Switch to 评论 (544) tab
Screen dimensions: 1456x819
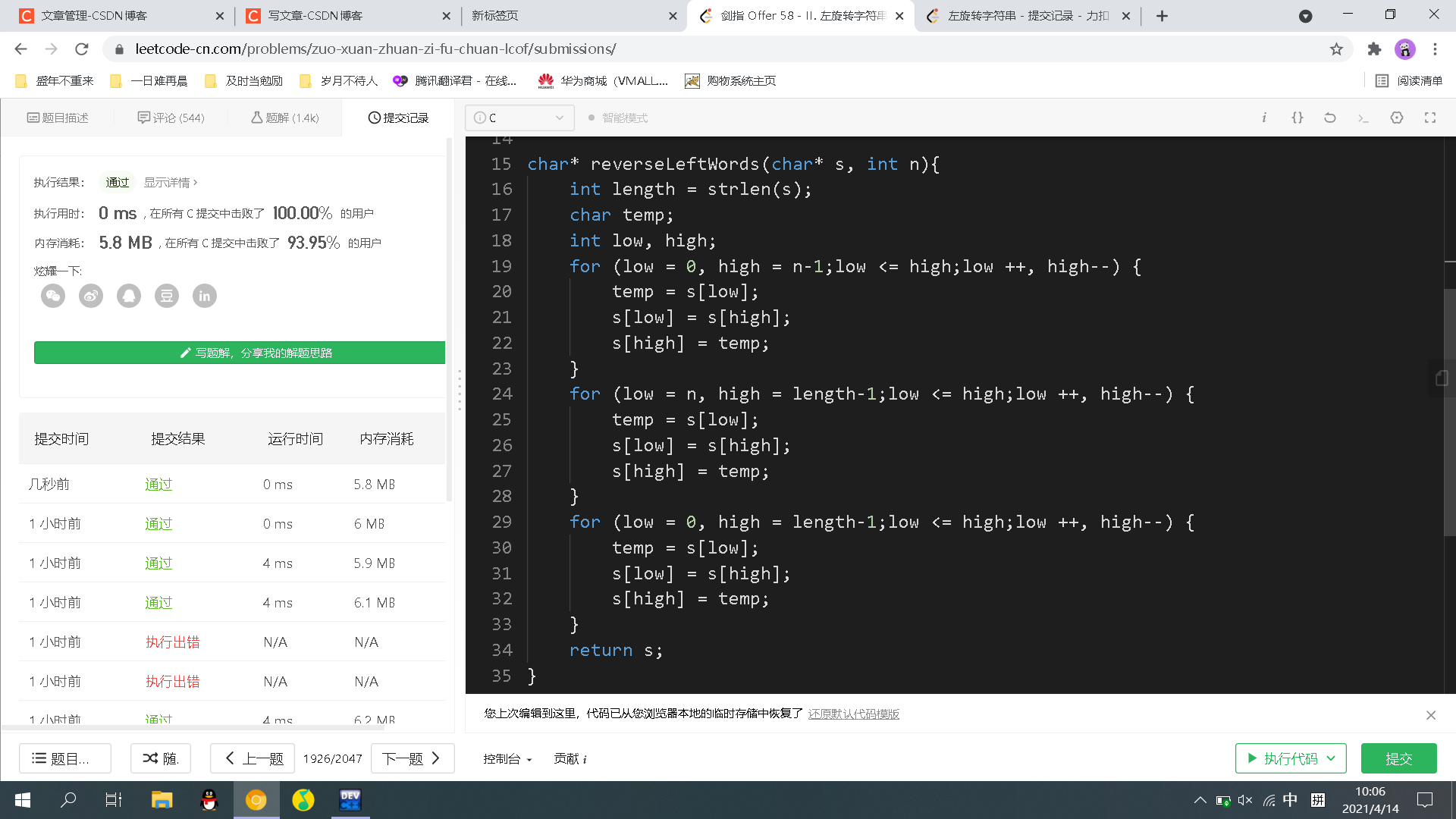pos(171,118)
